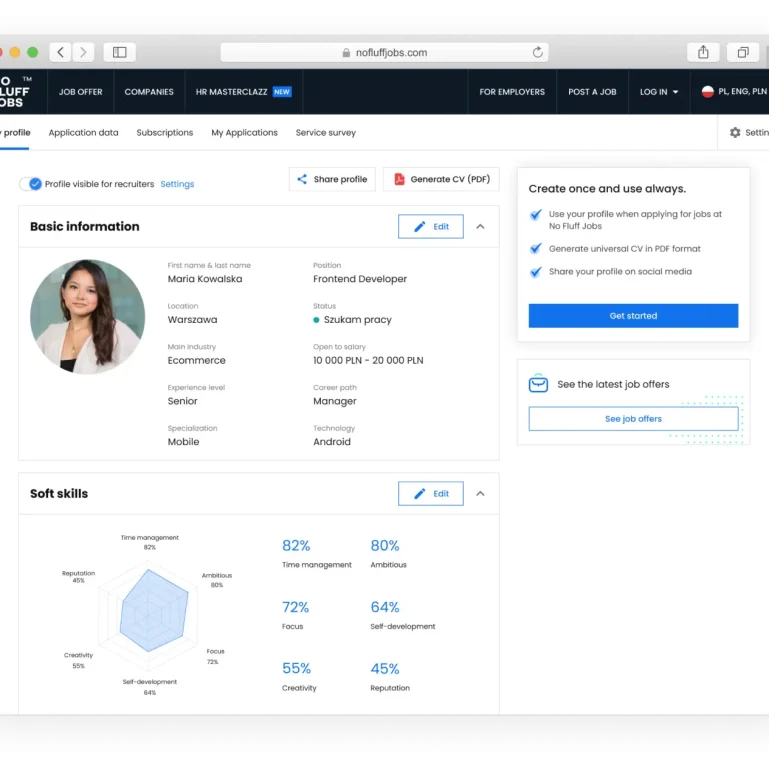Viewport: 769px width, 768px height.
Task: Collapse the Basic information section
Action: coord(480,227)
